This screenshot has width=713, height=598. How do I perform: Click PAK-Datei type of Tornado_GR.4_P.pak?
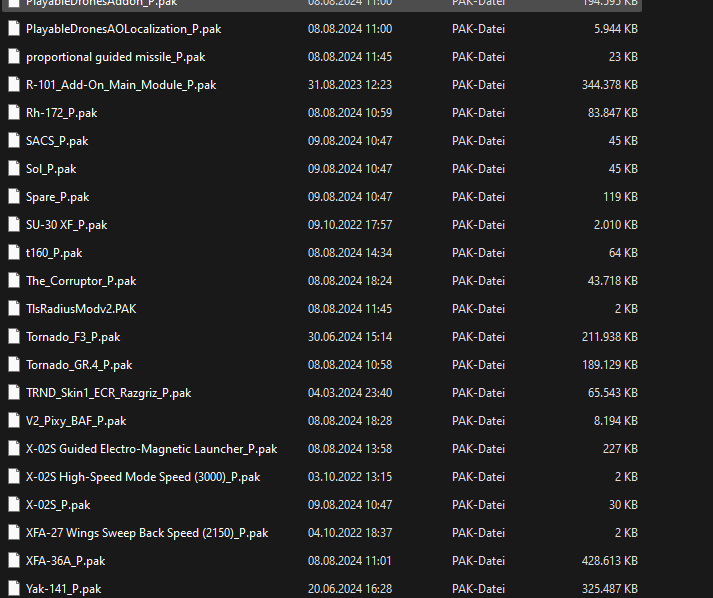pos(478,365)
